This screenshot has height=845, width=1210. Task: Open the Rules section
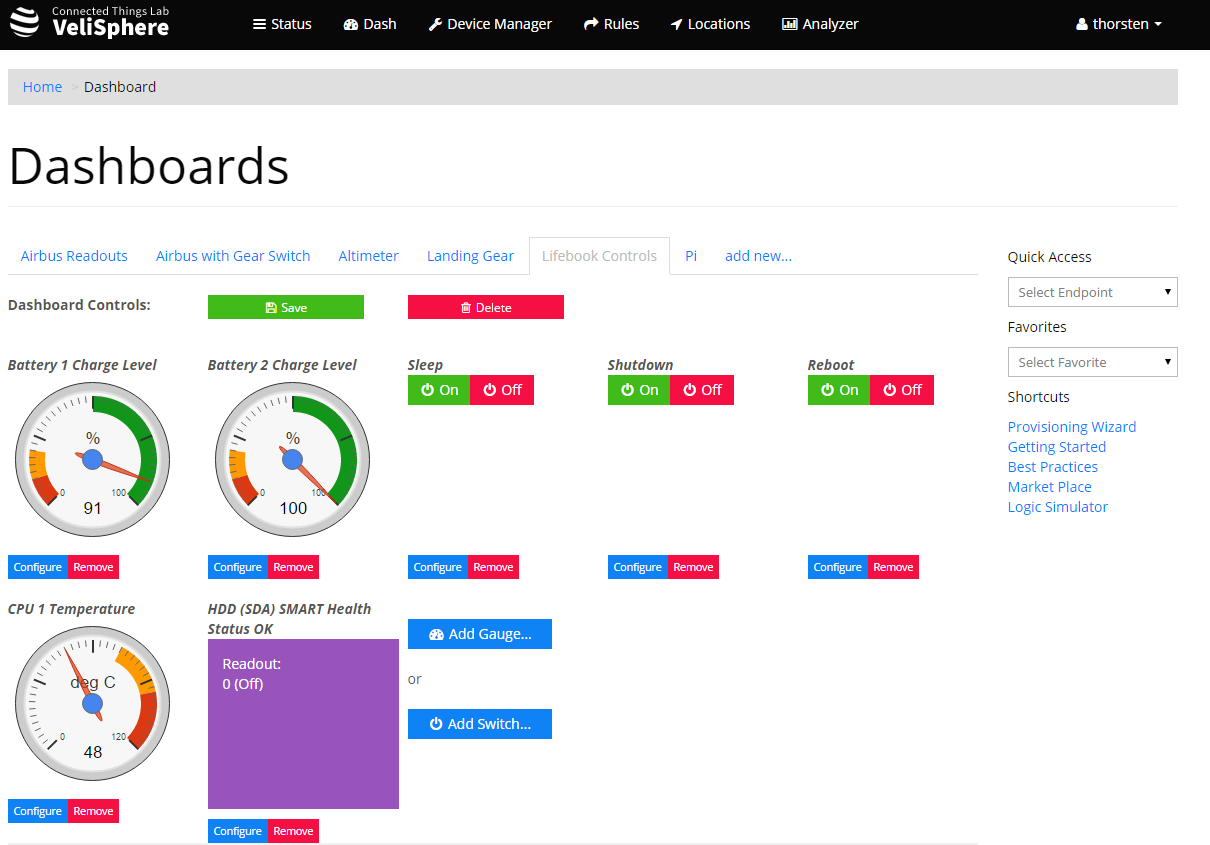point(611,24)
